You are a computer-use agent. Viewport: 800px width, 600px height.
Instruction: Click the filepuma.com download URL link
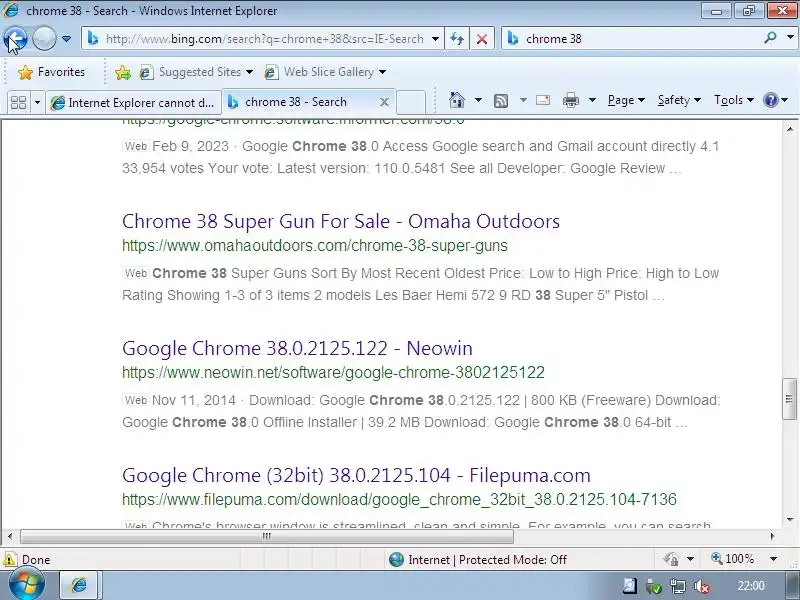coord(399,500)
